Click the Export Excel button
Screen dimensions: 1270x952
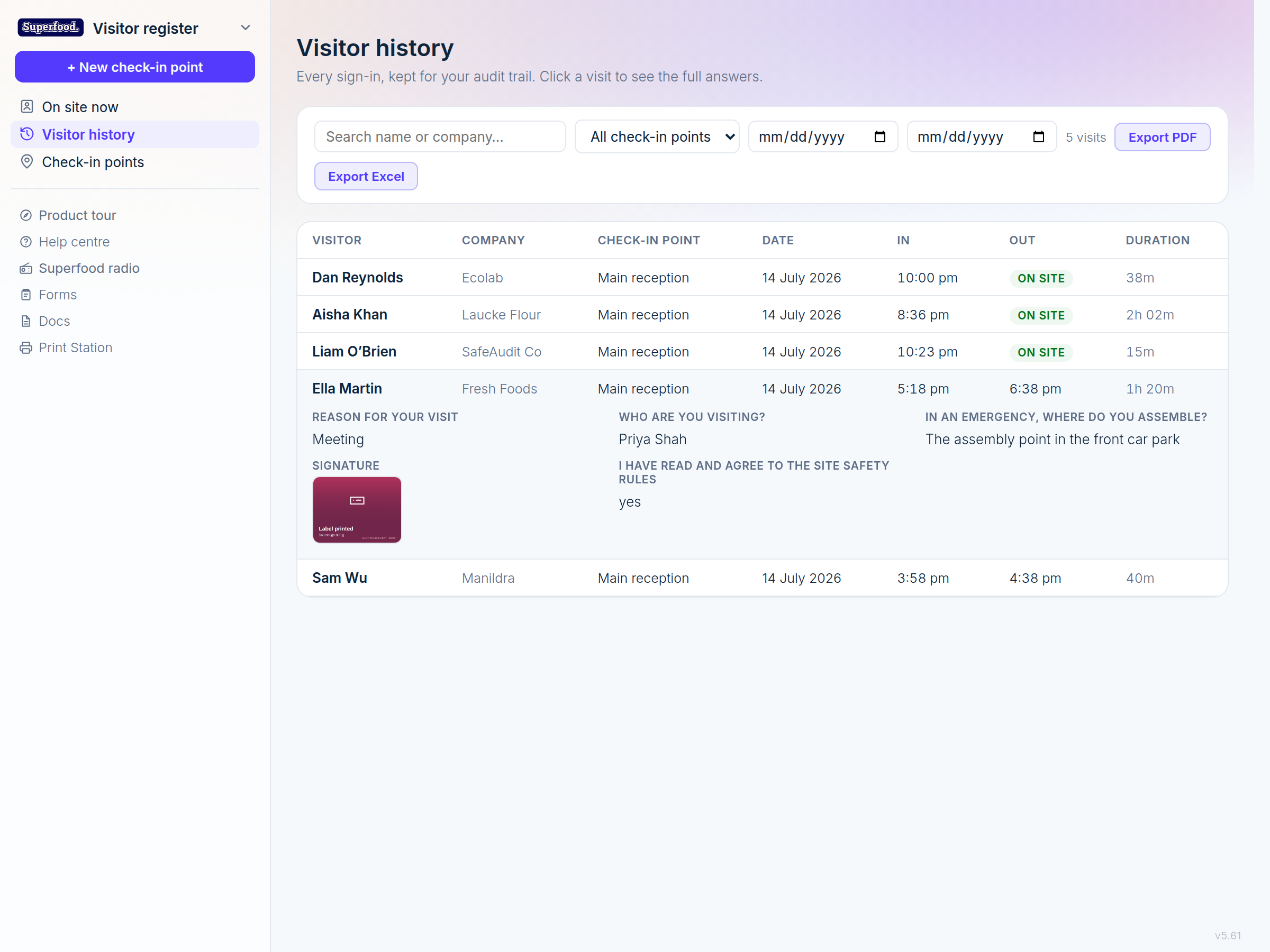366,176
